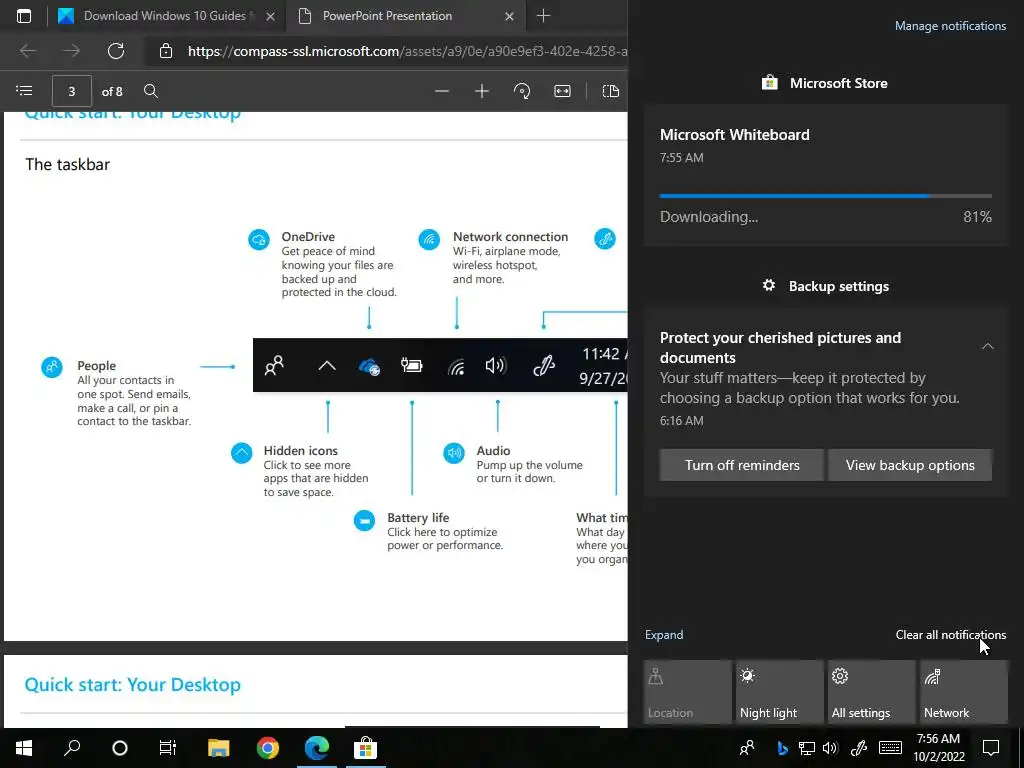Open volume control tray icon
Viewport: 1024px width, 768px height.
tap(830, 748)
